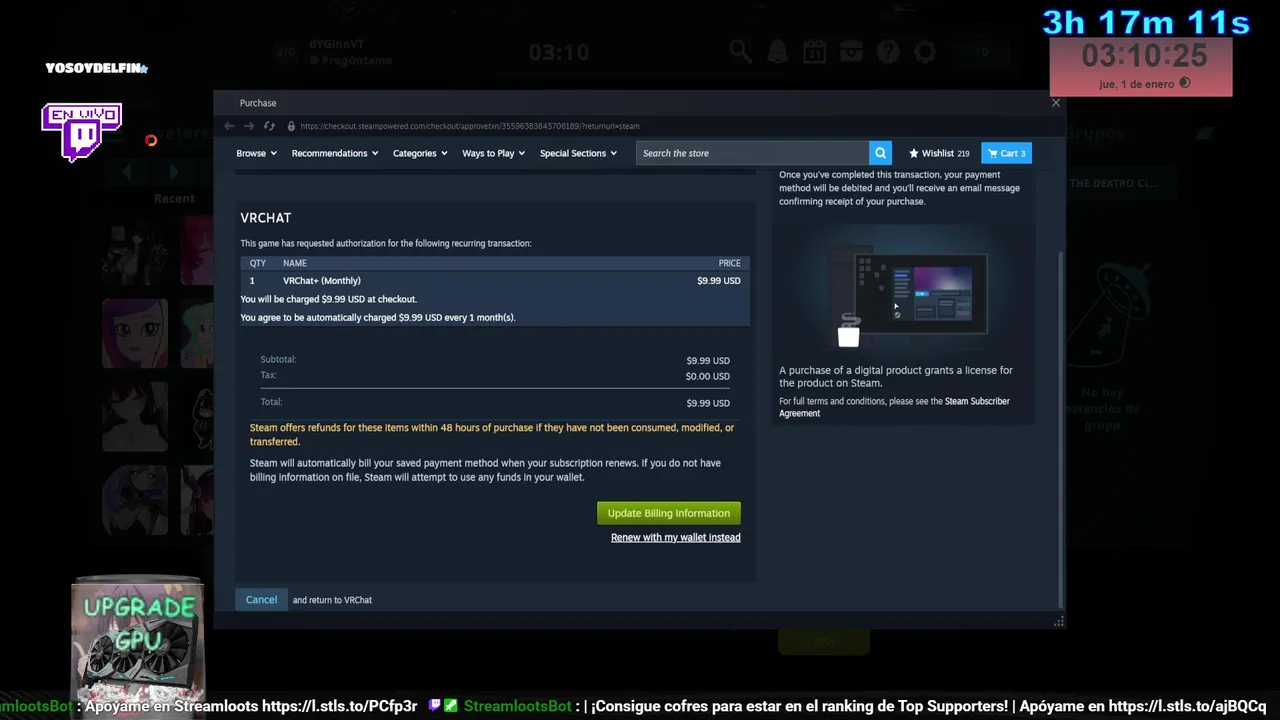This screenshot has width=1280, height=720.
Task: Click the Purchase window resize grip
Action: (x=1058, y=622)
